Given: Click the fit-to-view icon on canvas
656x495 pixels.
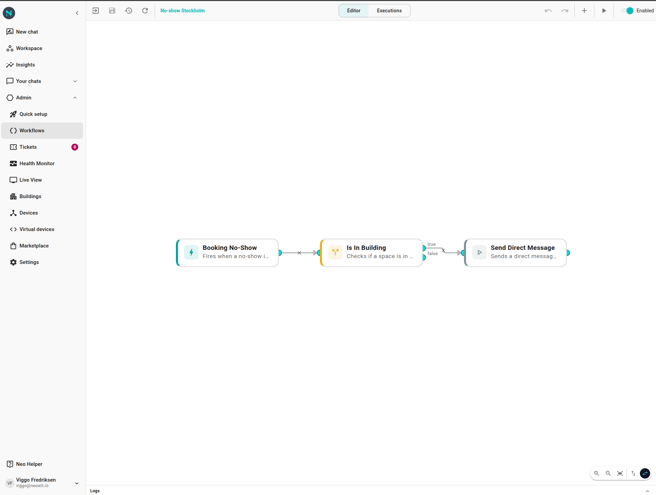Looking at the screenshot, I should 620,473.
